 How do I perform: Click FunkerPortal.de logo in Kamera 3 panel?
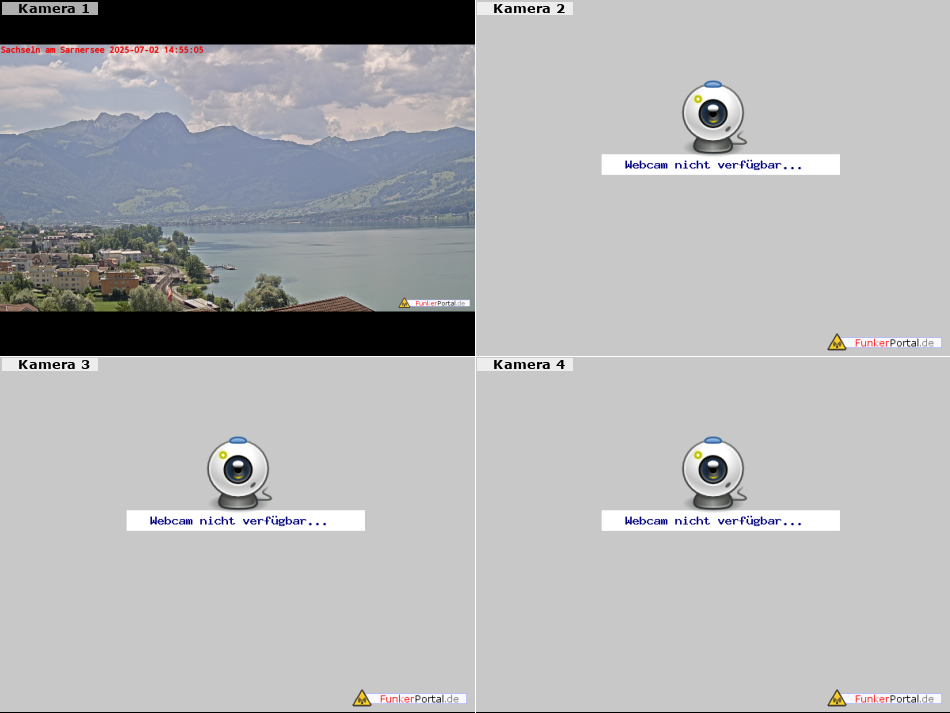[x=410, y=698]
